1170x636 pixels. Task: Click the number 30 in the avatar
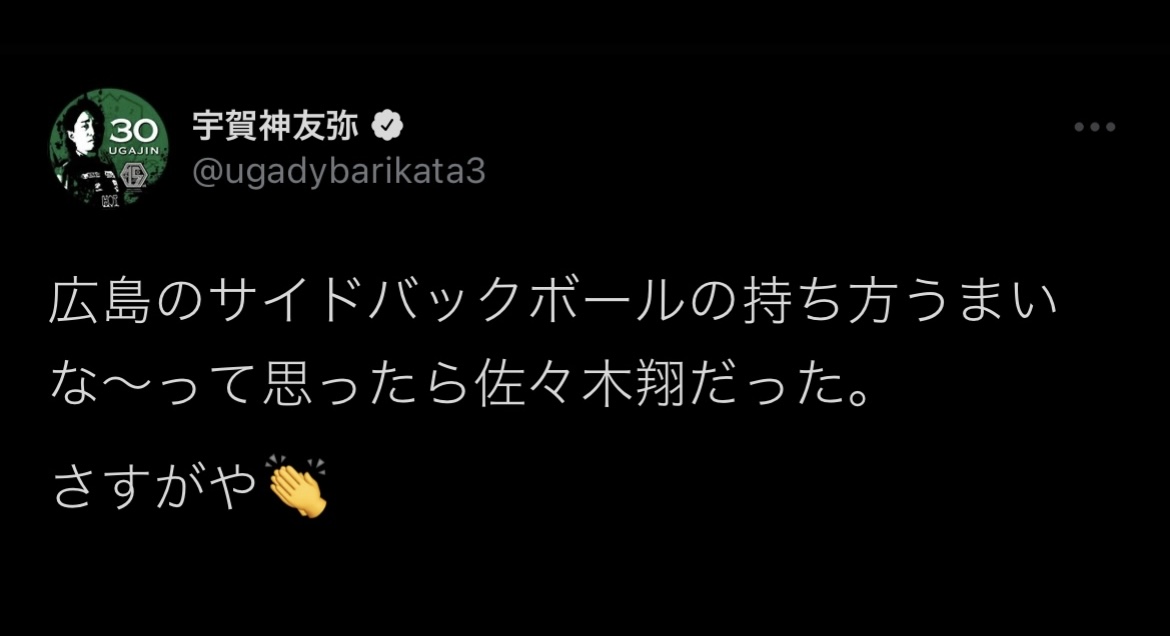coord(134,132)
